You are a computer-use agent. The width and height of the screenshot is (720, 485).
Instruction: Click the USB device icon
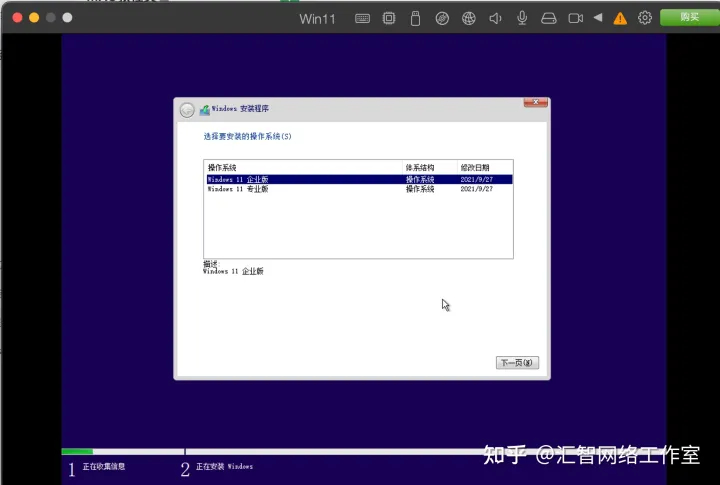click(416, 18)
